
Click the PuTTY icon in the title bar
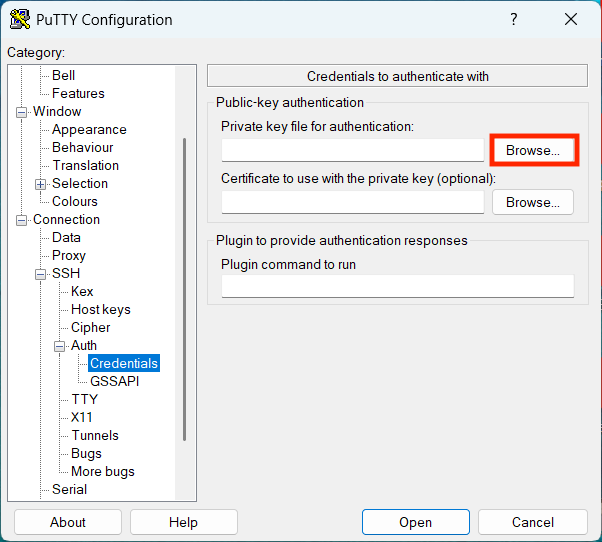(x=20, y=19)
